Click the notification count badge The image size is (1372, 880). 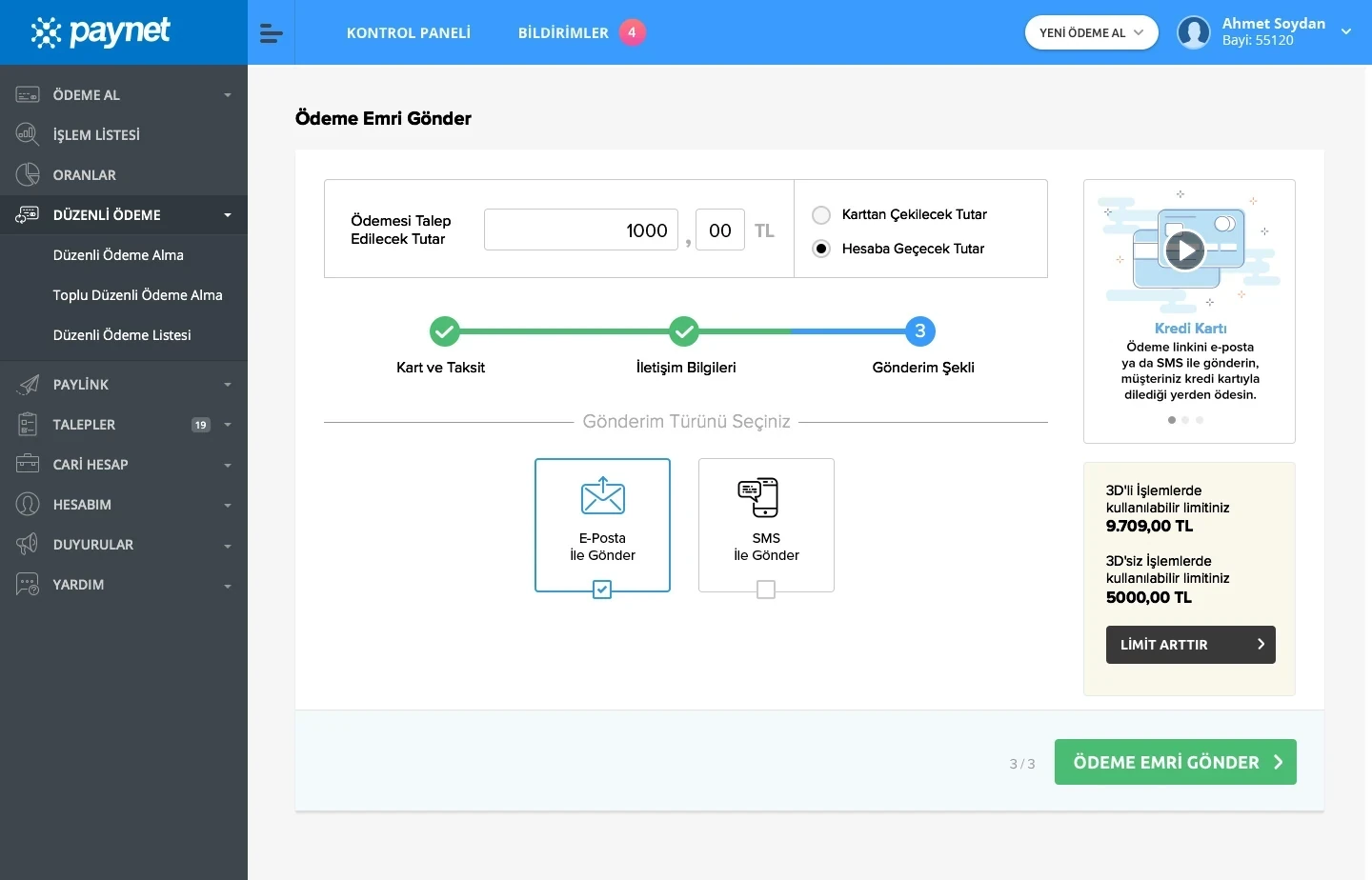tap(632, 32)
